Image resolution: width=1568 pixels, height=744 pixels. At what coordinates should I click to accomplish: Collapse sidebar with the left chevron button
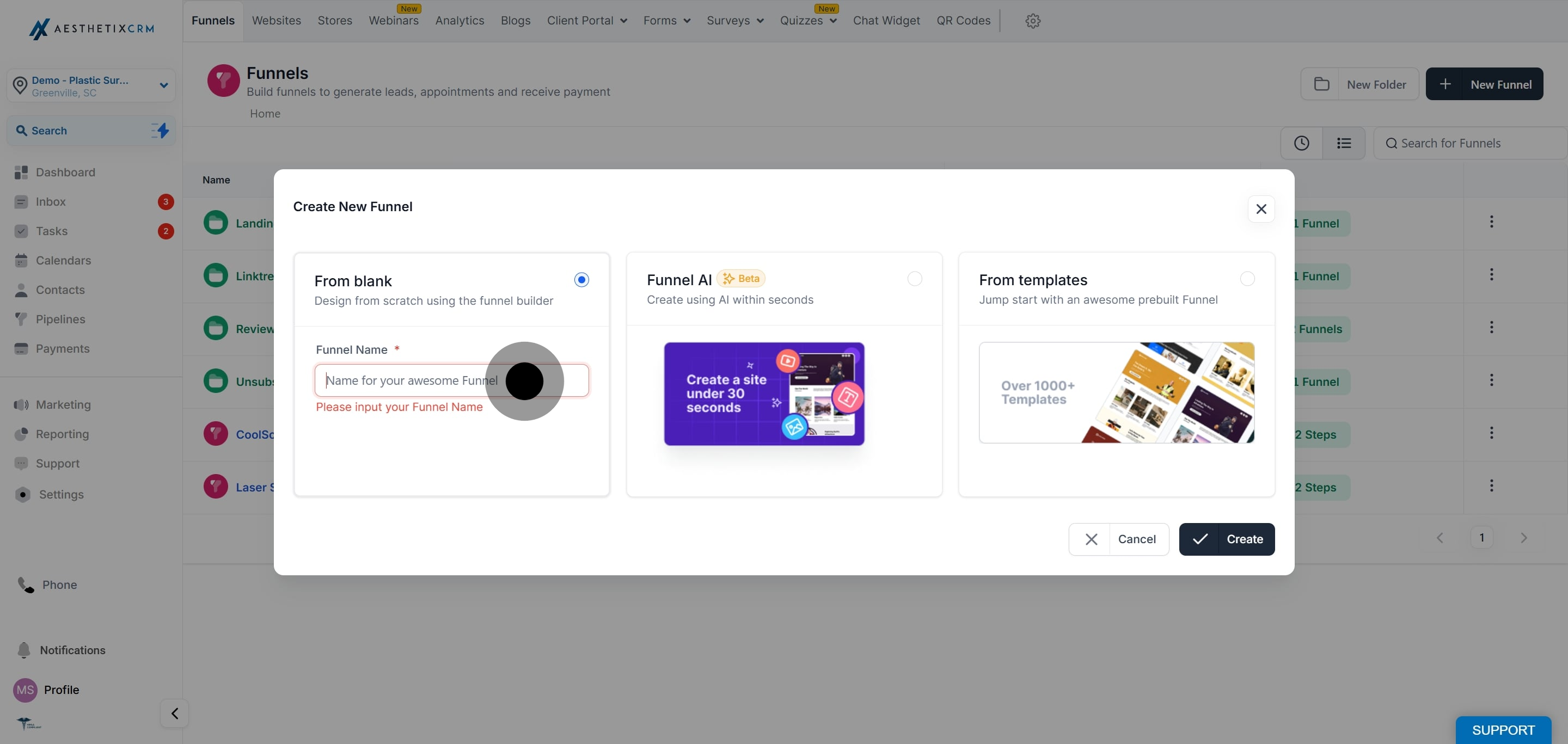coord(175,713)
